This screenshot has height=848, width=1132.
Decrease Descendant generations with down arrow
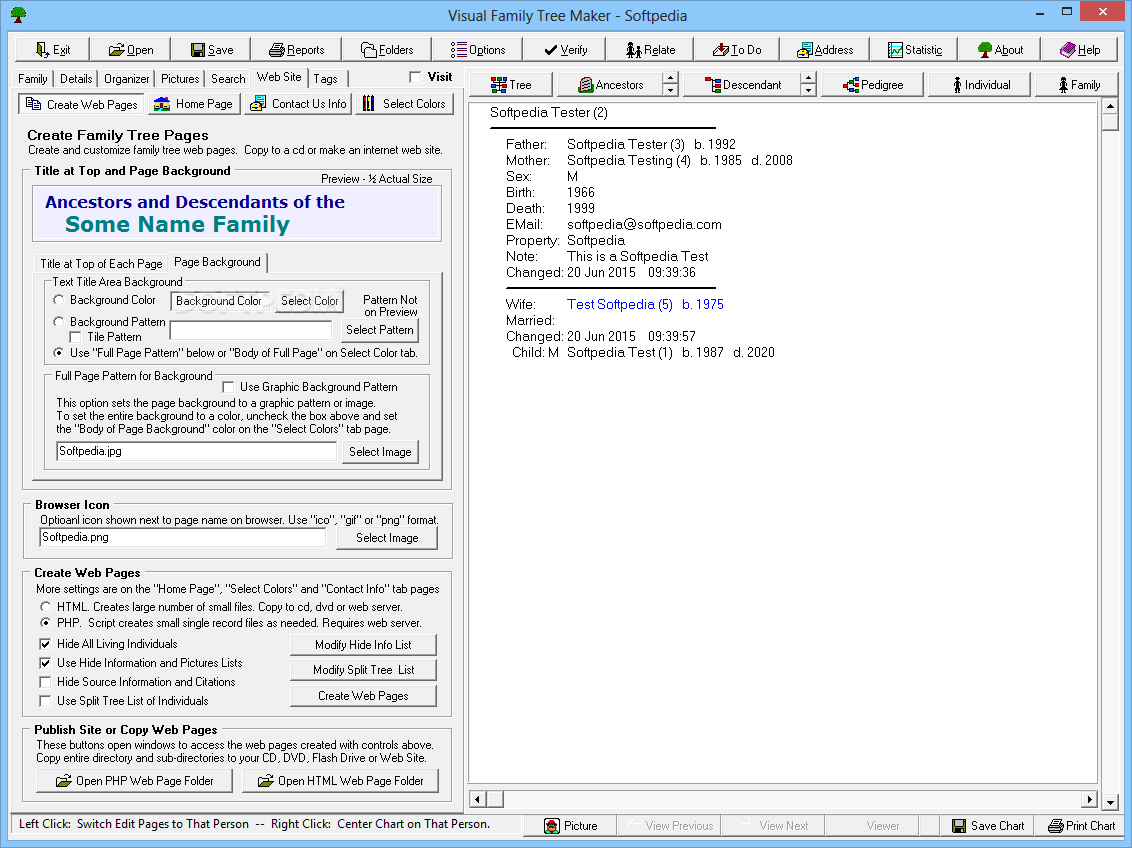809,90
